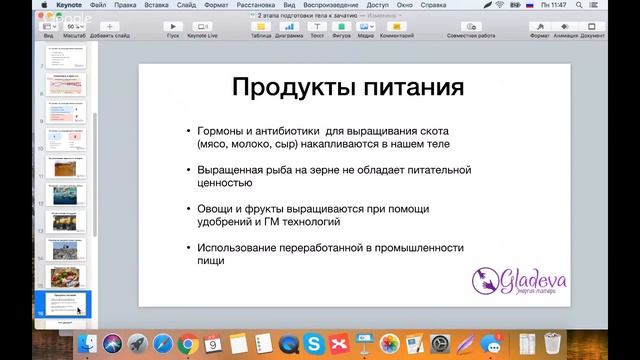The image size is (640, 360).
Task: Open the Файл menu
Action: [x=98, y=5]
